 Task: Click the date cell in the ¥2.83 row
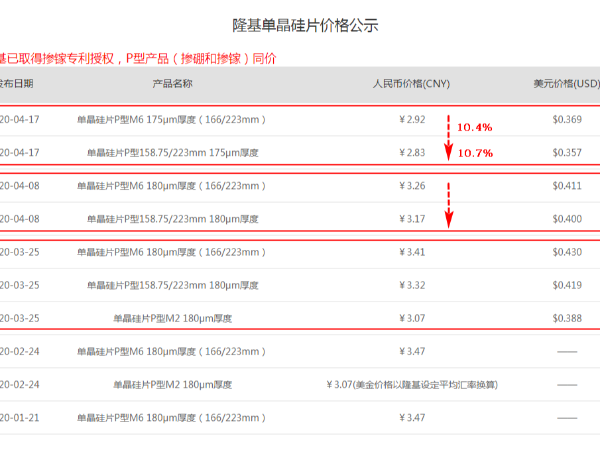coord(20,153)
